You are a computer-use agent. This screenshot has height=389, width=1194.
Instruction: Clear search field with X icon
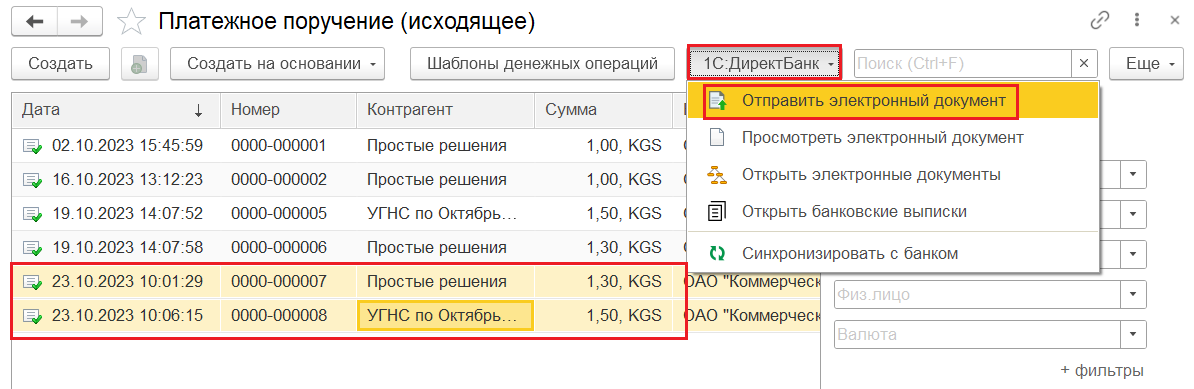tap(1084, 64)
